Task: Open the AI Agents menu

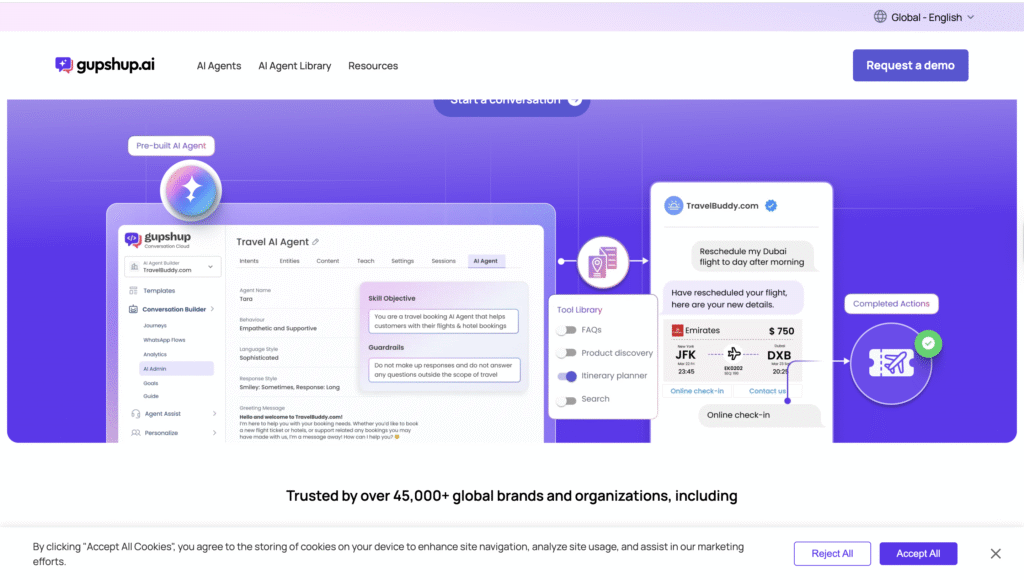Action: [219, 65]
